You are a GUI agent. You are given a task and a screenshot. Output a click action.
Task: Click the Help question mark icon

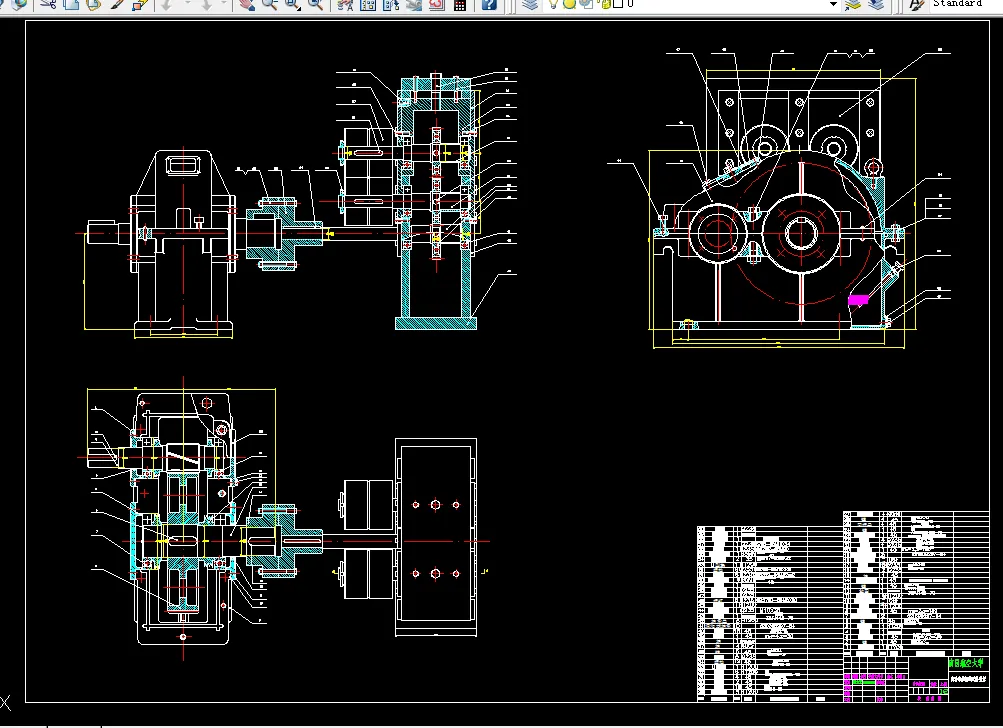(x=489, y=4)
